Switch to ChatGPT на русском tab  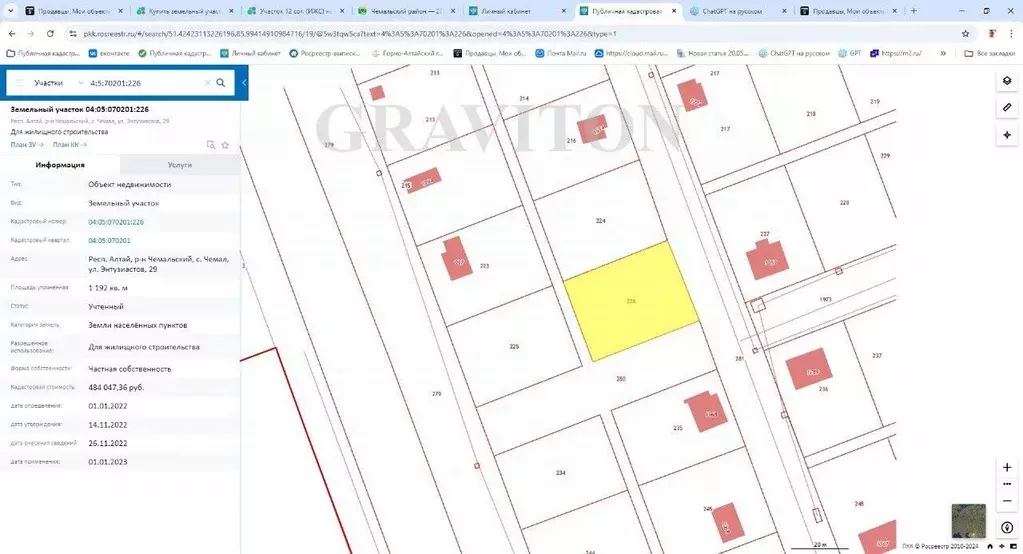coord(737,11)
